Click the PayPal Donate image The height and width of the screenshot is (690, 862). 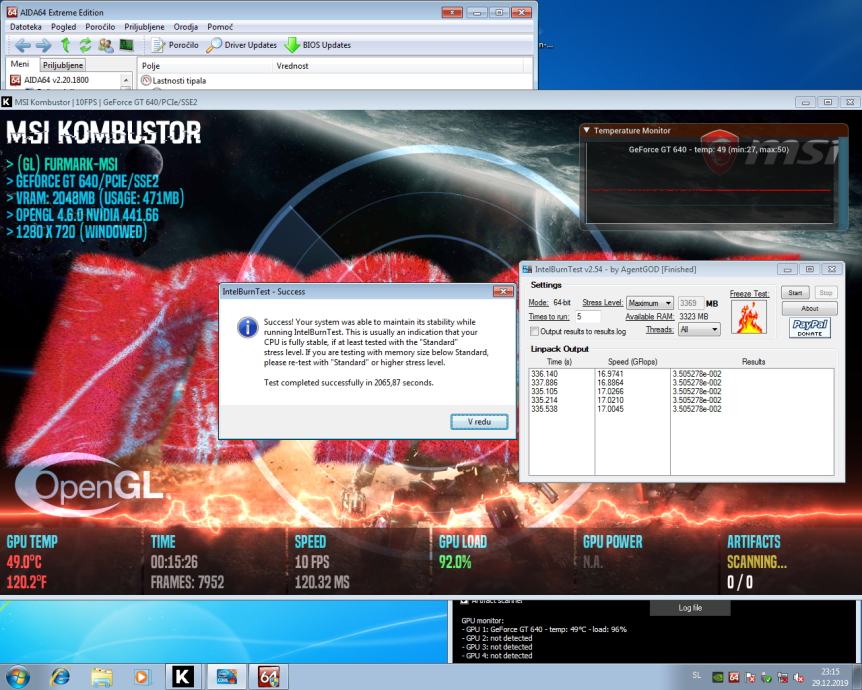pyautogui.click(x=810, y=327)
